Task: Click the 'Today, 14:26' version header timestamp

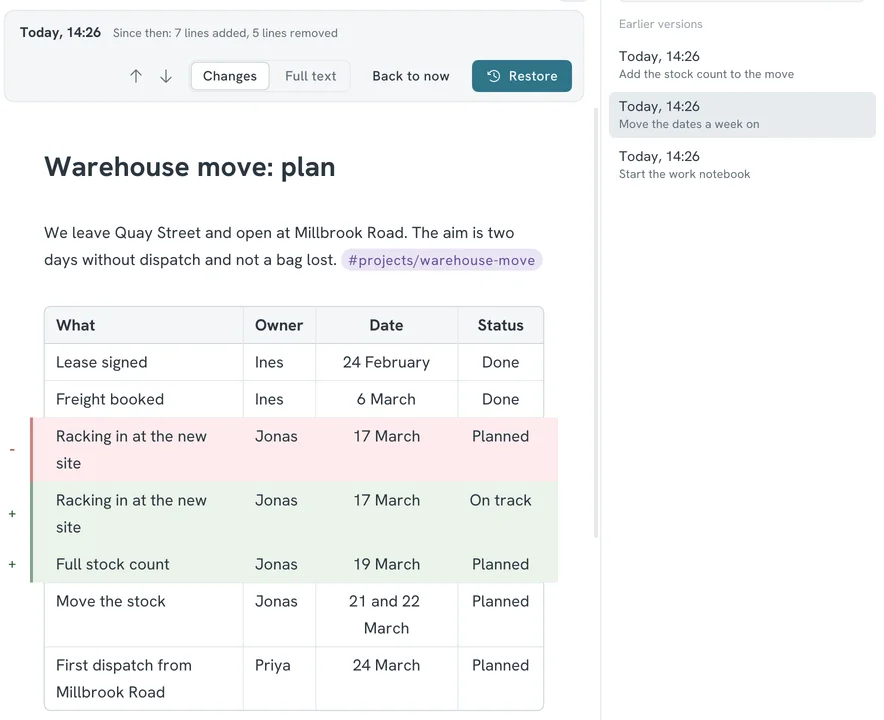Action: tap(60, 33)
